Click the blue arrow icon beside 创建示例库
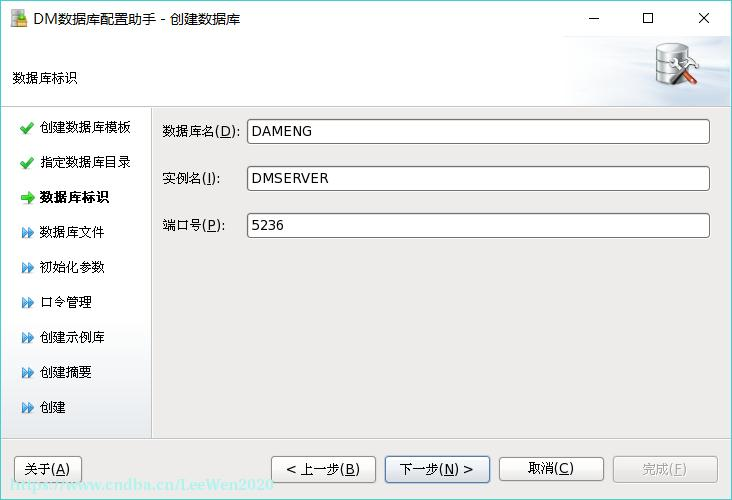The width and height of the screenshot is (732, 500). [28, 338]
